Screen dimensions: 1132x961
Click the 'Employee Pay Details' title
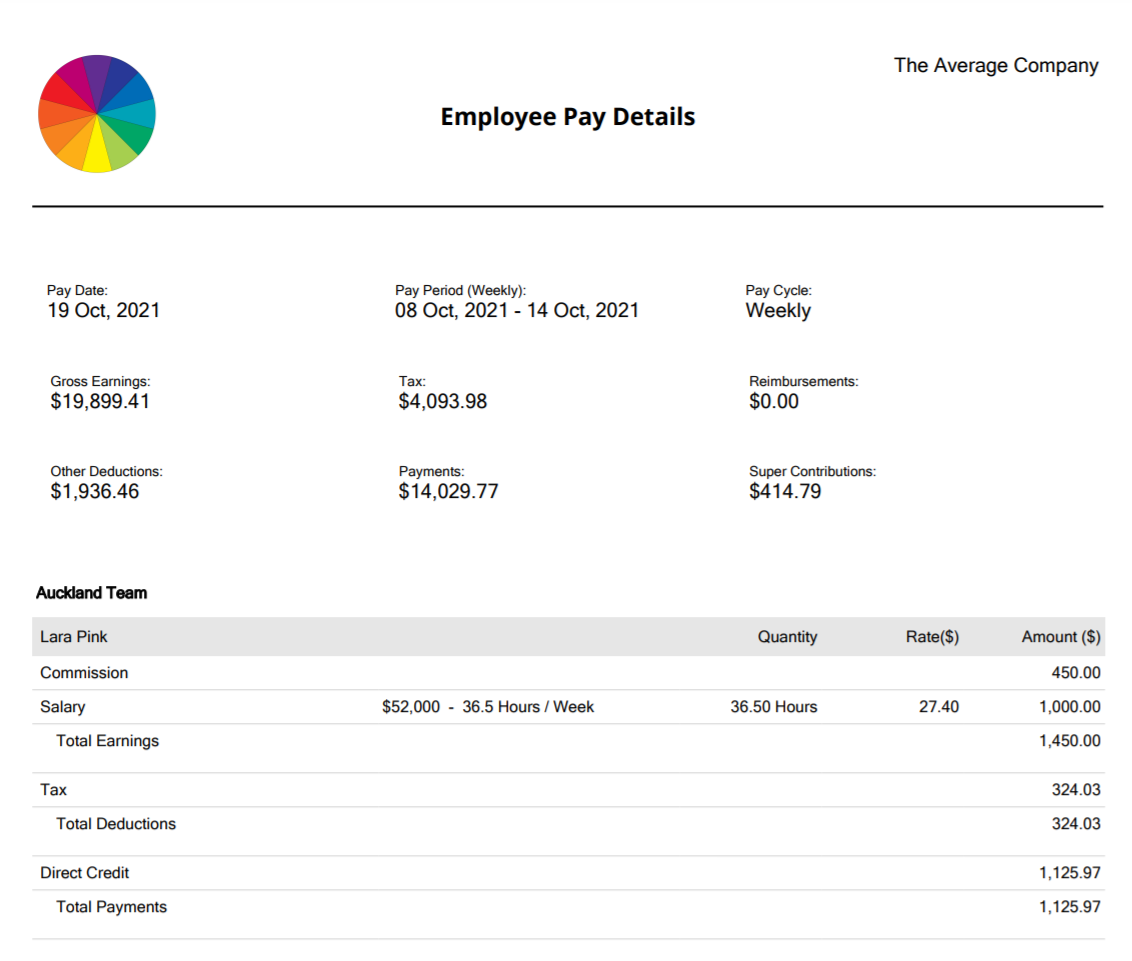pos(567,117)
